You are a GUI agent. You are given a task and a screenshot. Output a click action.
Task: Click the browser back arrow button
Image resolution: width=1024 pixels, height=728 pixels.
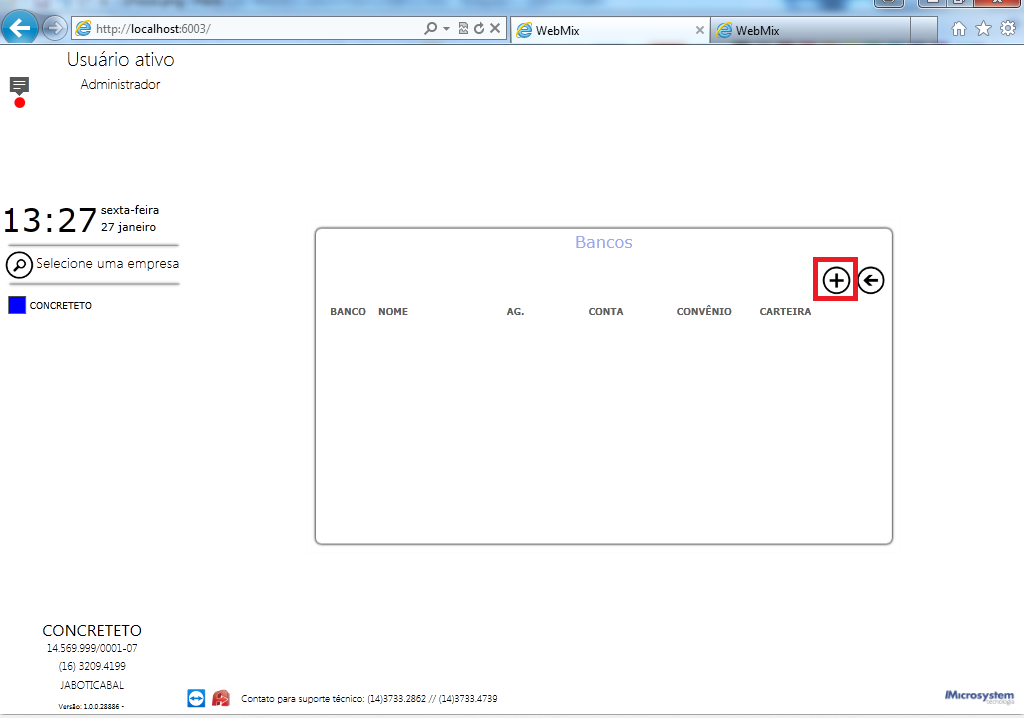[20, 28]
